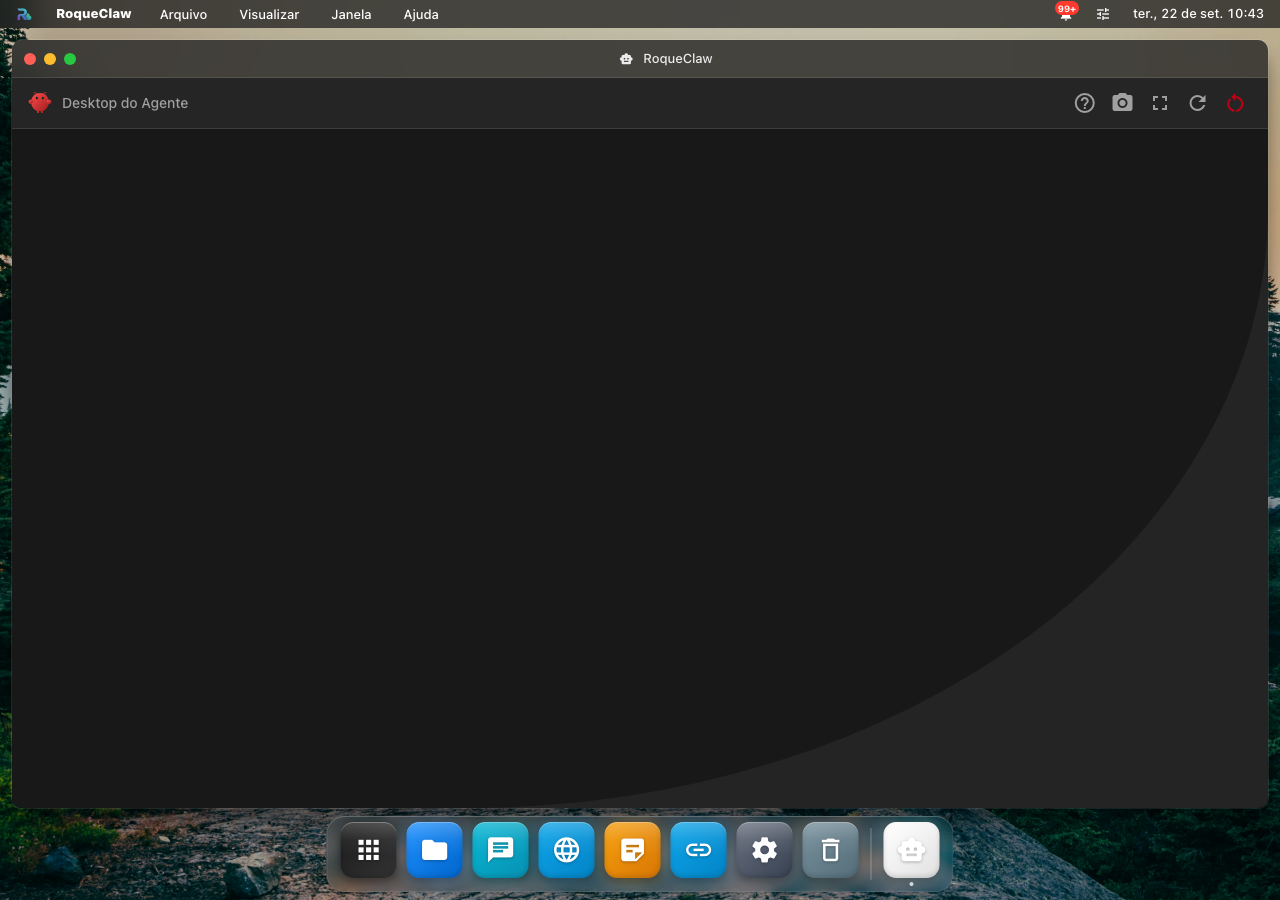Viewport: 1280px width, 900px height.
Task: Click the red robot agent logo
Action: pos(40,103)
